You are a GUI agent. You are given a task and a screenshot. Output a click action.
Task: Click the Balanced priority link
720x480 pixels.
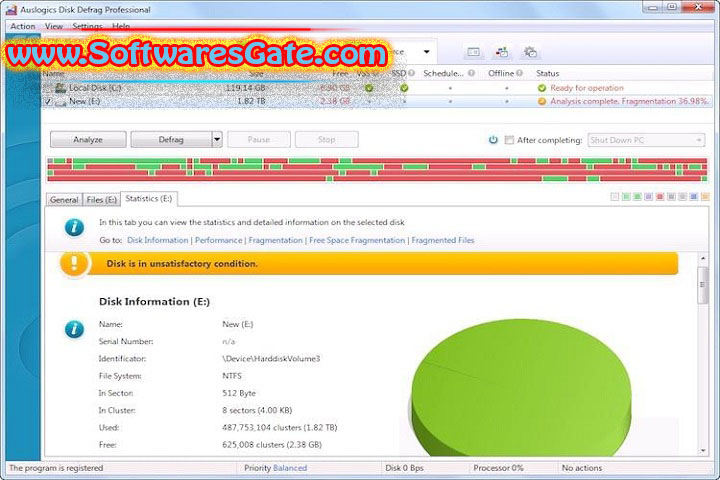tap(290, 468)
